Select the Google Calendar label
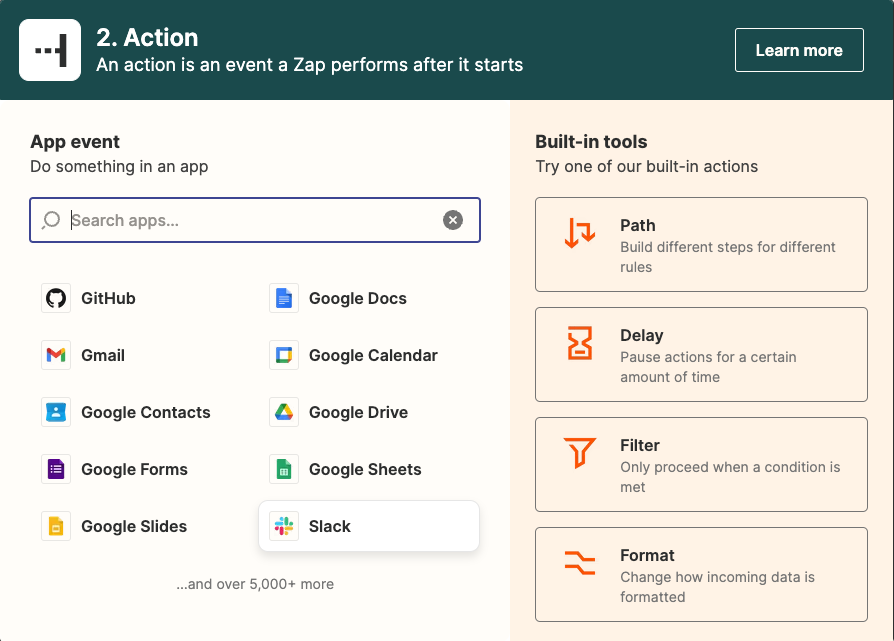 [373, 355]
